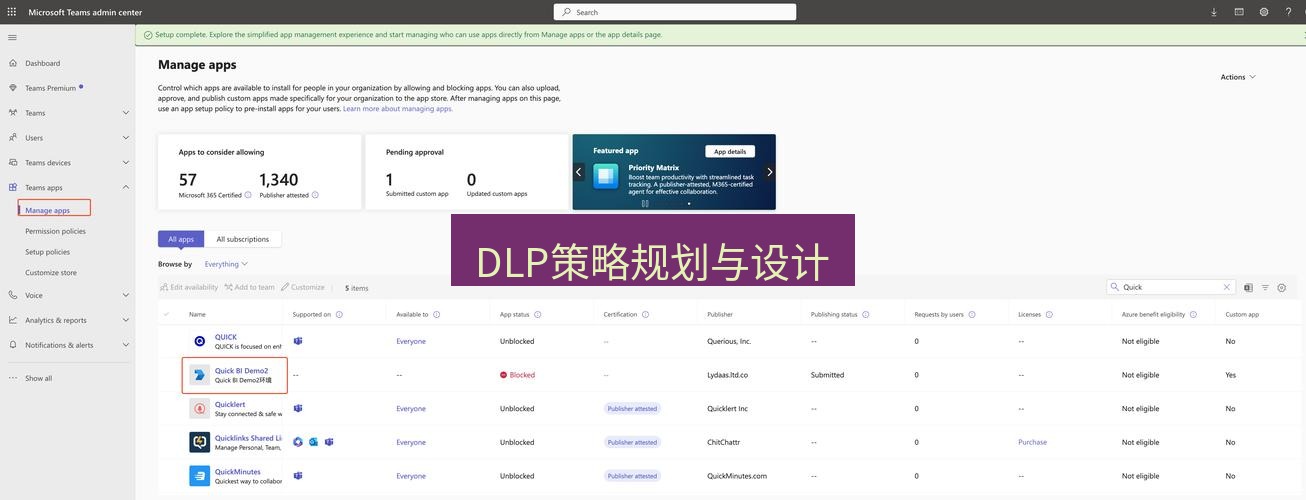Click the Certification info icon
This screenshot has width=1306, height=500.
point(645,314)
